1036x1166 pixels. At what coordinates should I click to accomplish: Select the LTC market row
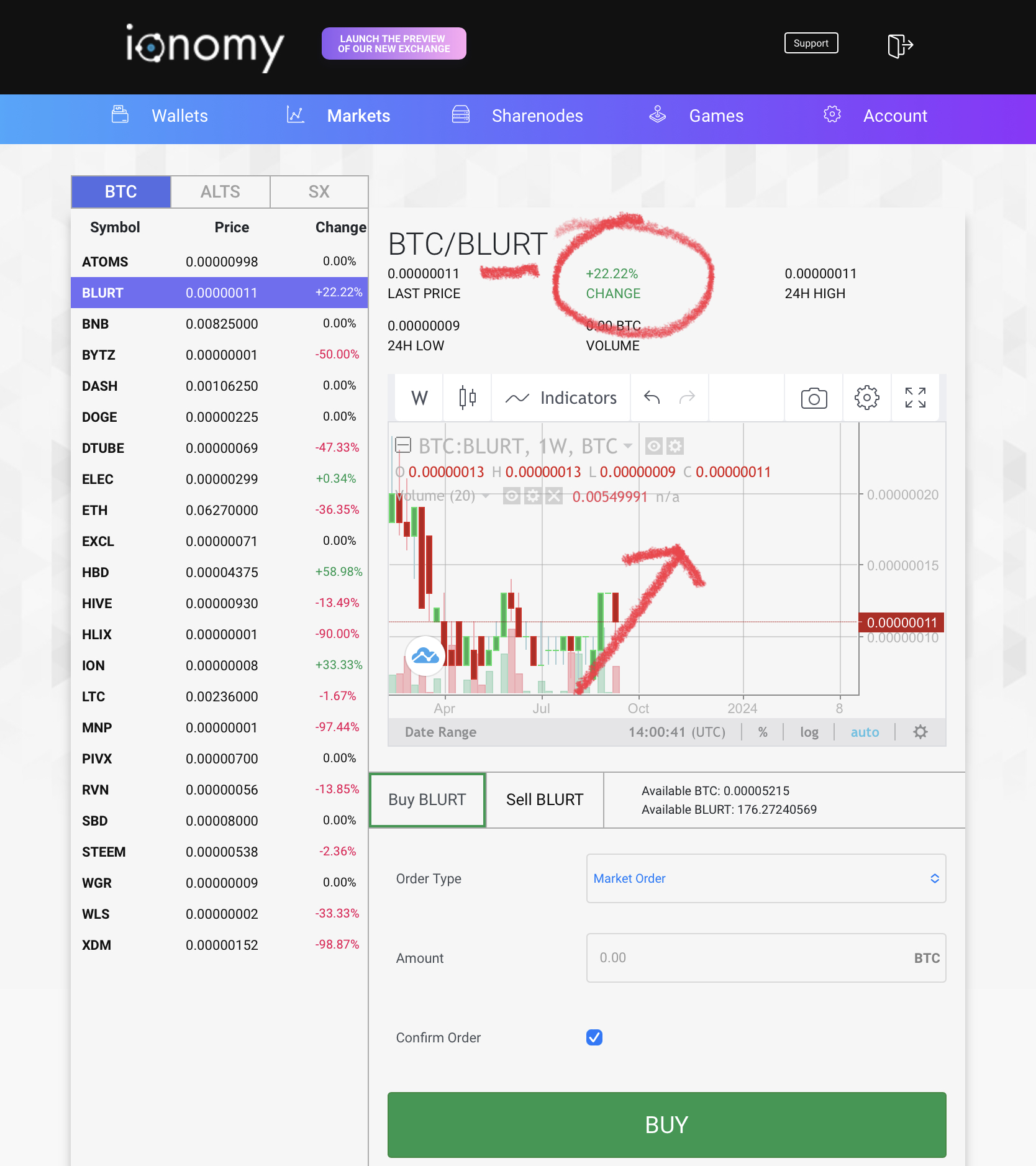click(x=219, y=696)
